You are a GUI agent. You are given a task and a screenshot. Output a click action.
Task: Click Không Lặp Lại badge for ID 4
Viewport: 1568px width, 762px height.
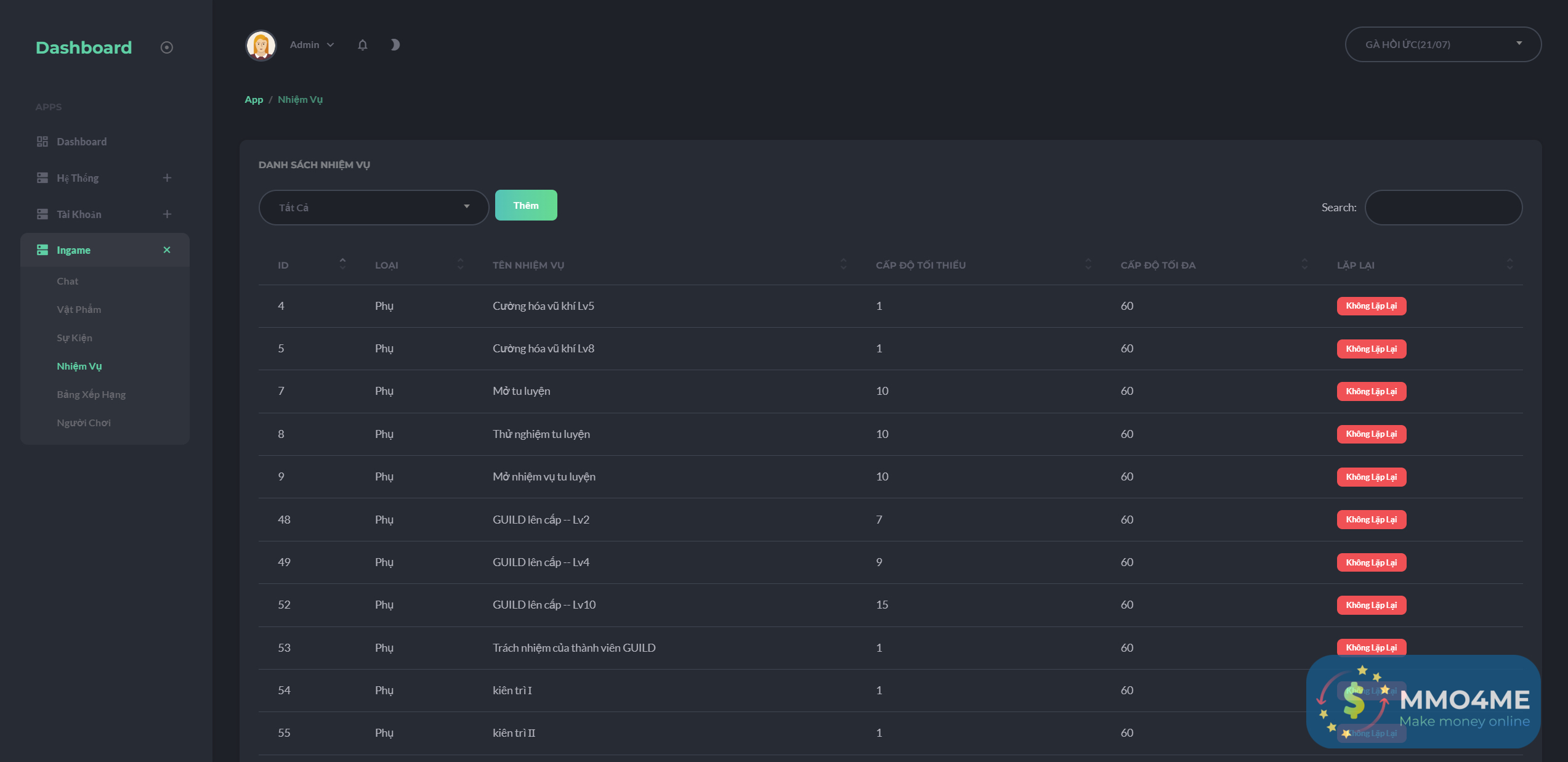(x=1372, y=306)
